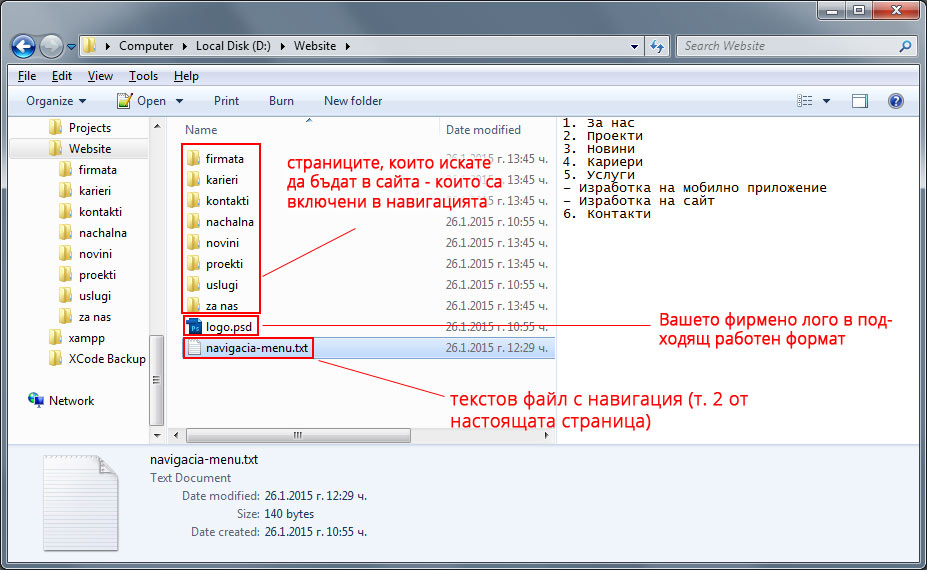This screenshot has height=570, width=927.
Task: Open the address bar history dropdown
Action: coord(635,46)
